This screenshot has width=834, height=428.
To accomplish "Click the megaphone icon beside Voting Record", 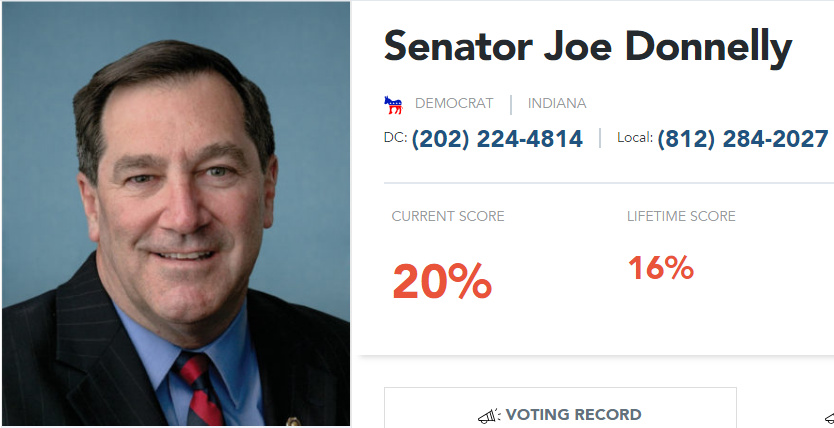I will click(x=488, y=415).
